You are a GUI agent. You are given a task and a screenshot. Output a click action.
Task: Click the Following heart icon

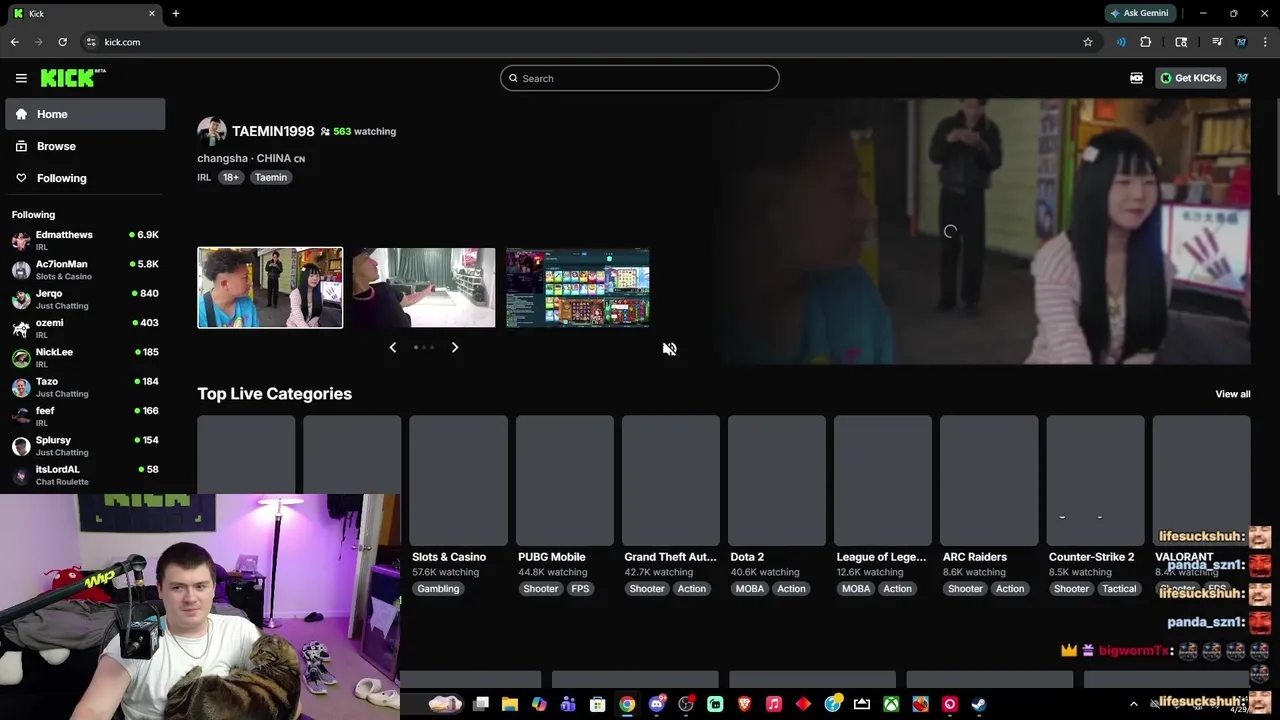(x=21, y=178)
